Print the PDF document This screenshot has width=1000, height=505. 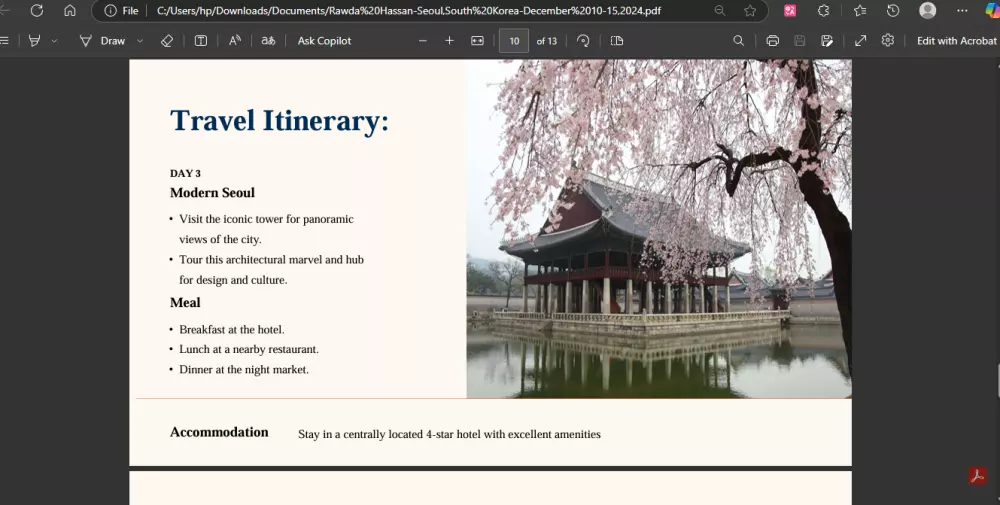pos(772,41)
